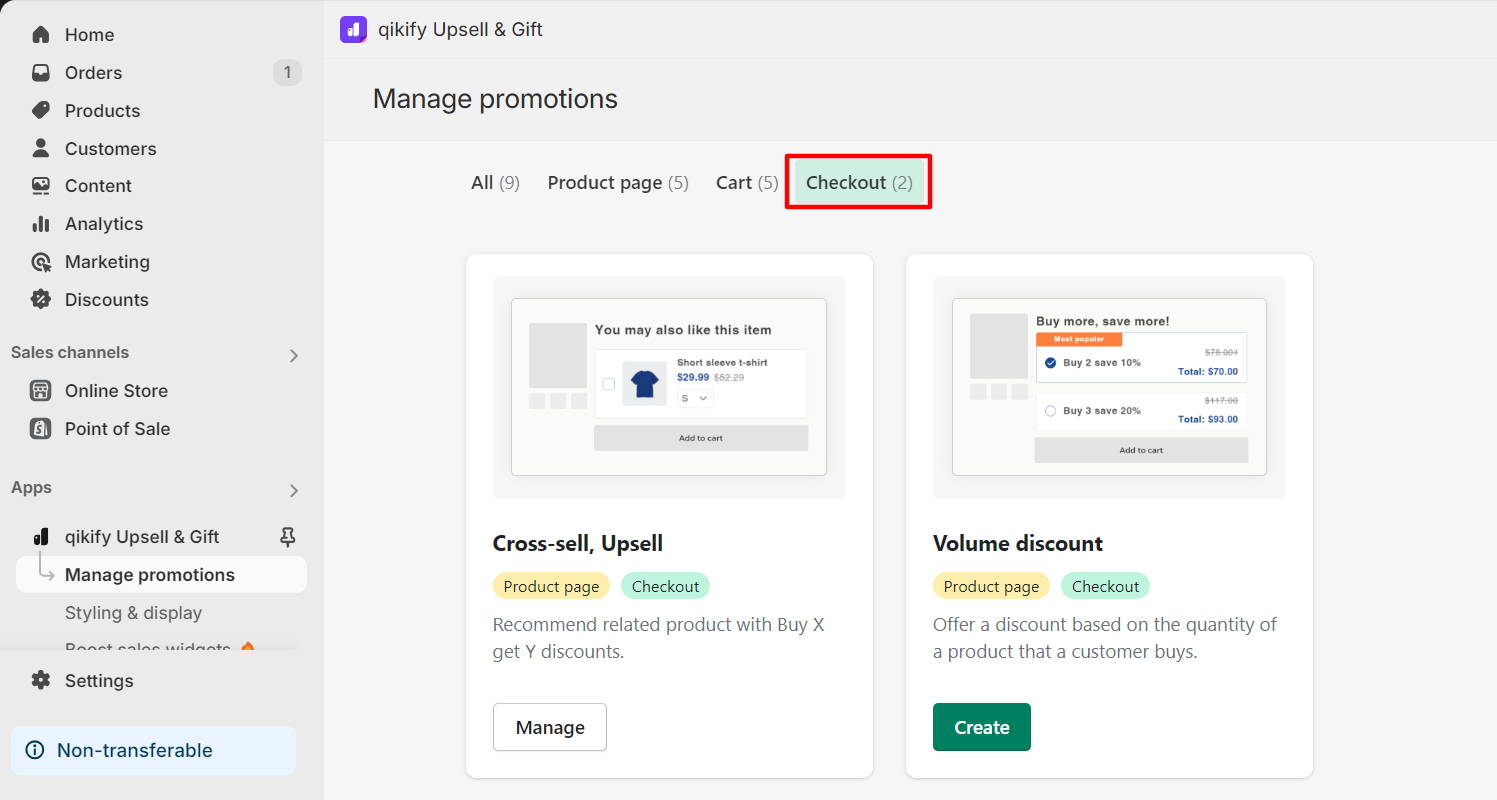Click the Most popular orange label
This screenshot has width=1497, height=800.
click(x=1079, y=339)
